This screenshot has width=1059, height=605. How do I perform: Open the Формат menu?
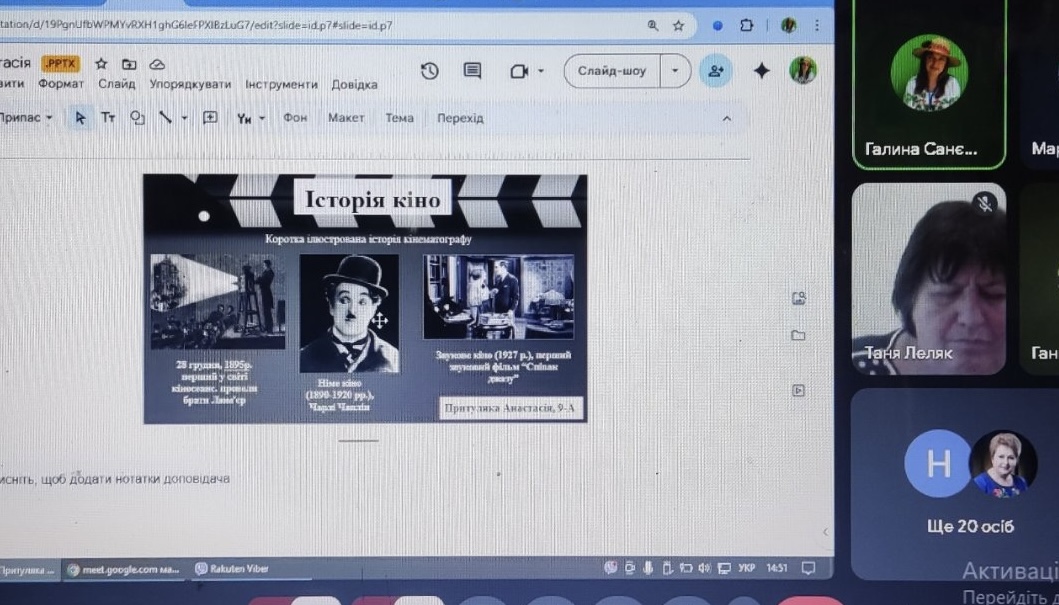pyautogui.click(x=61, y=85)
